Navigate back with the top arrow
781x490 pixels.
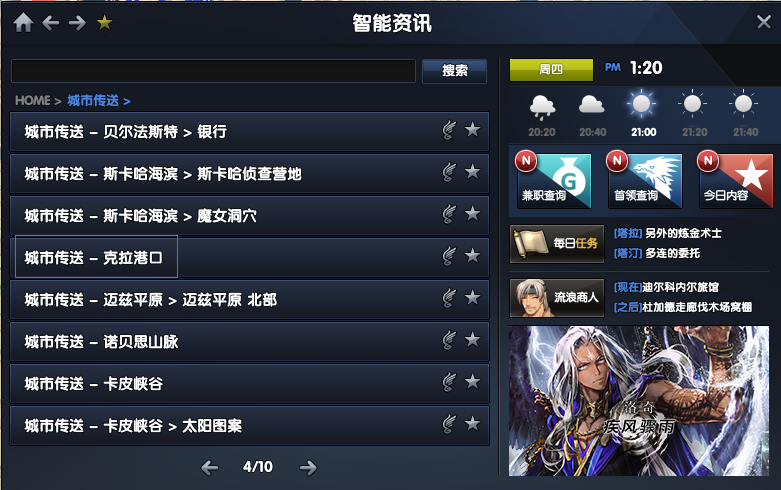[51, 22]
